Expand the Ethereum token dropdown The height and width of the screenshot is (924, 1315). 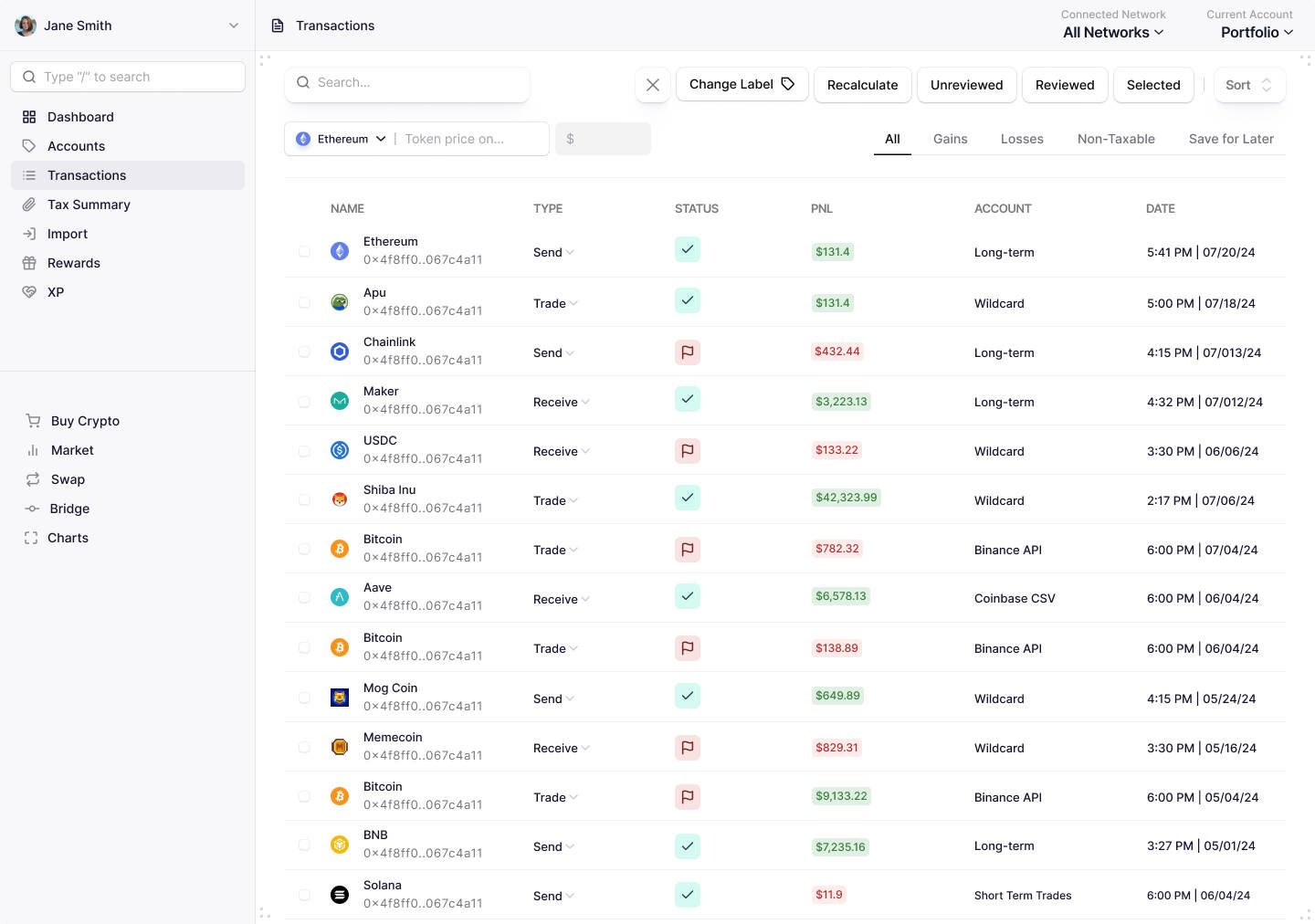342,139
